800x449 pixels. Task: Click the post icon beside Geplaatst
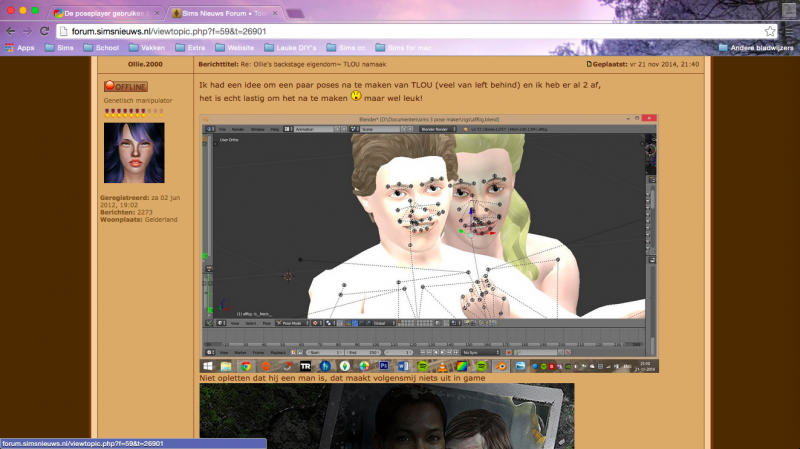tap(589, 64)
